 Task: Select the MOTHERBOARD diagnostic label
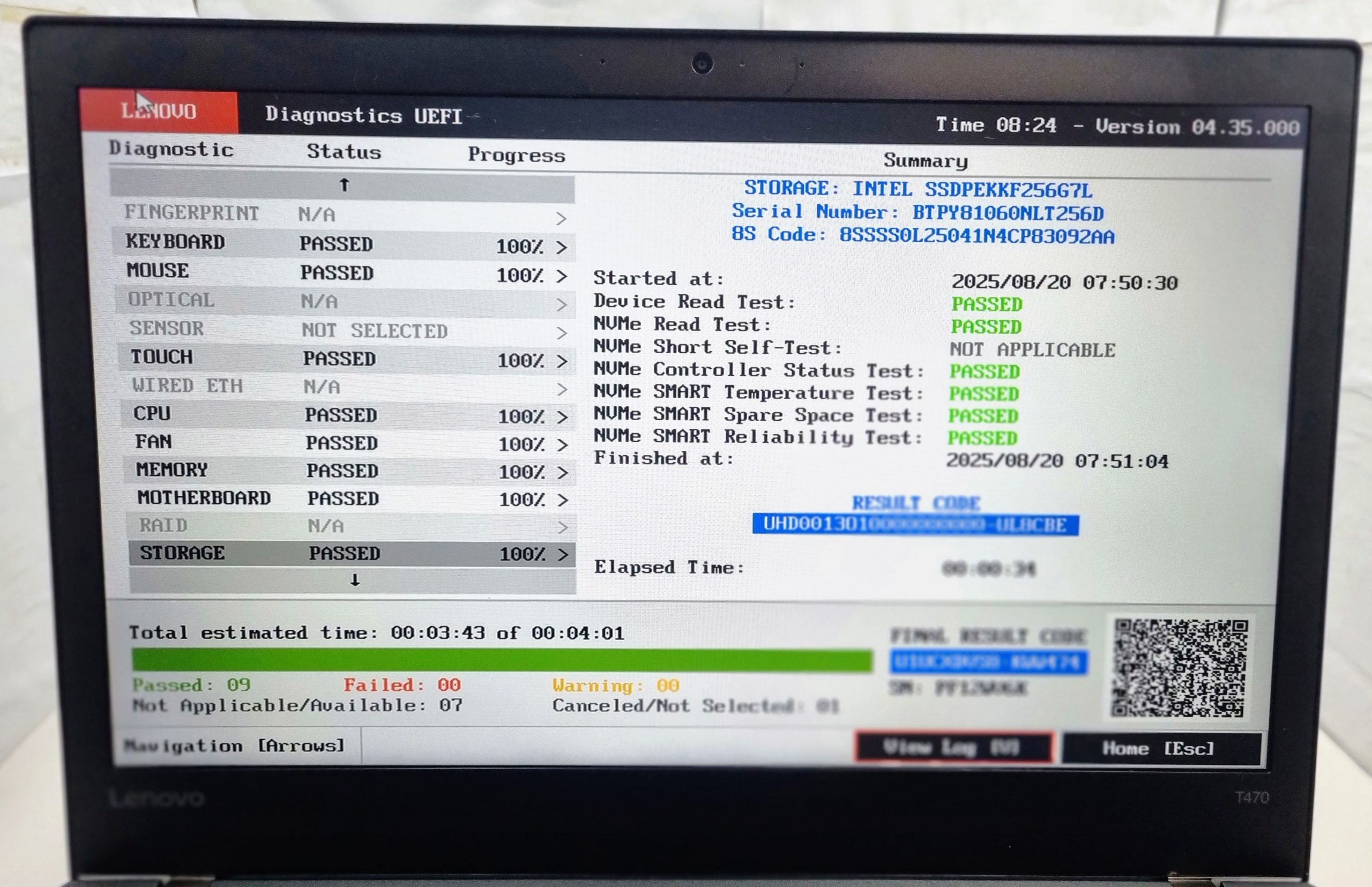click(204, 498)
